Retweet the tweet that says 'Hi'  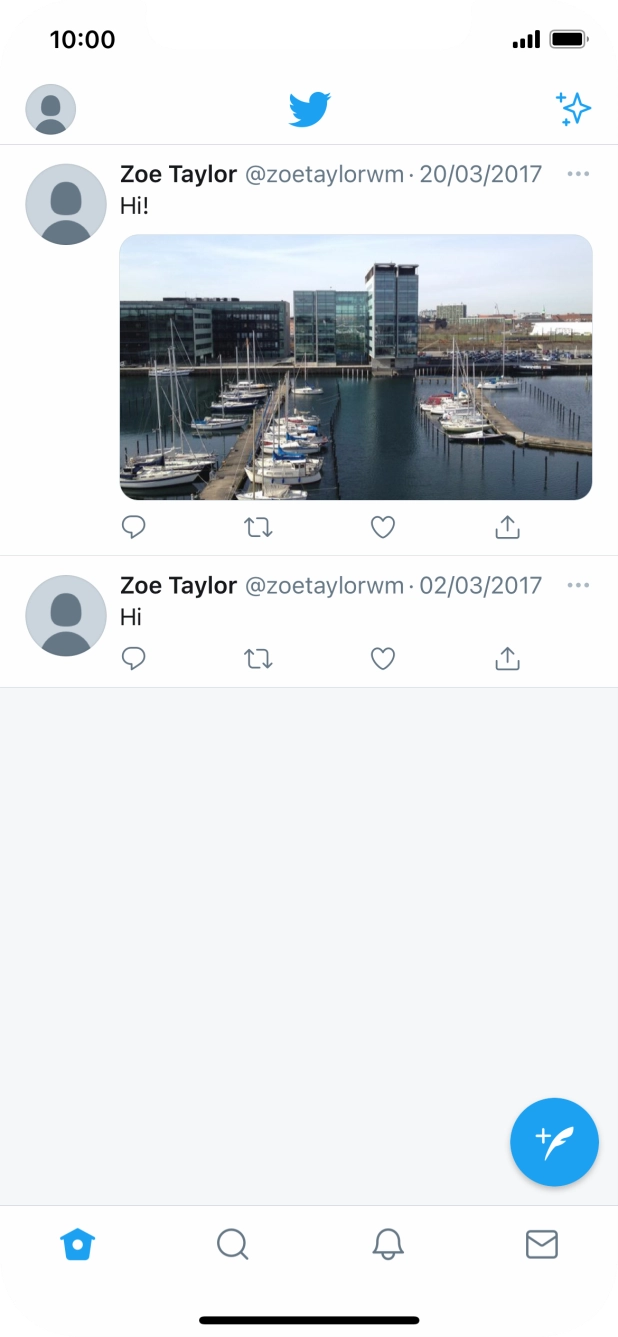pyautogui.click(x=258, y=658)
